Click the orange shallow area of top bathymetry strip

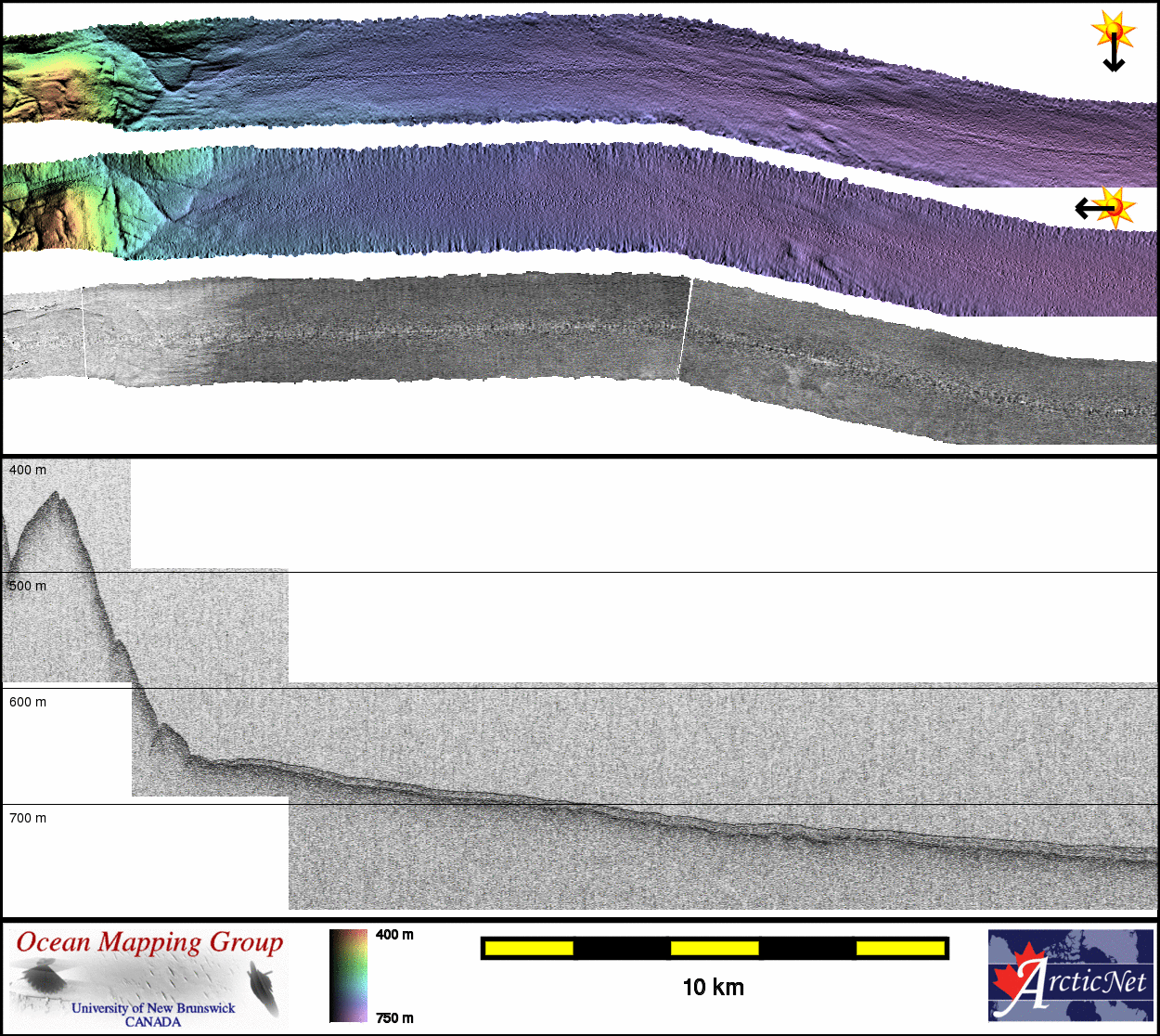click(x=37, y=93)
